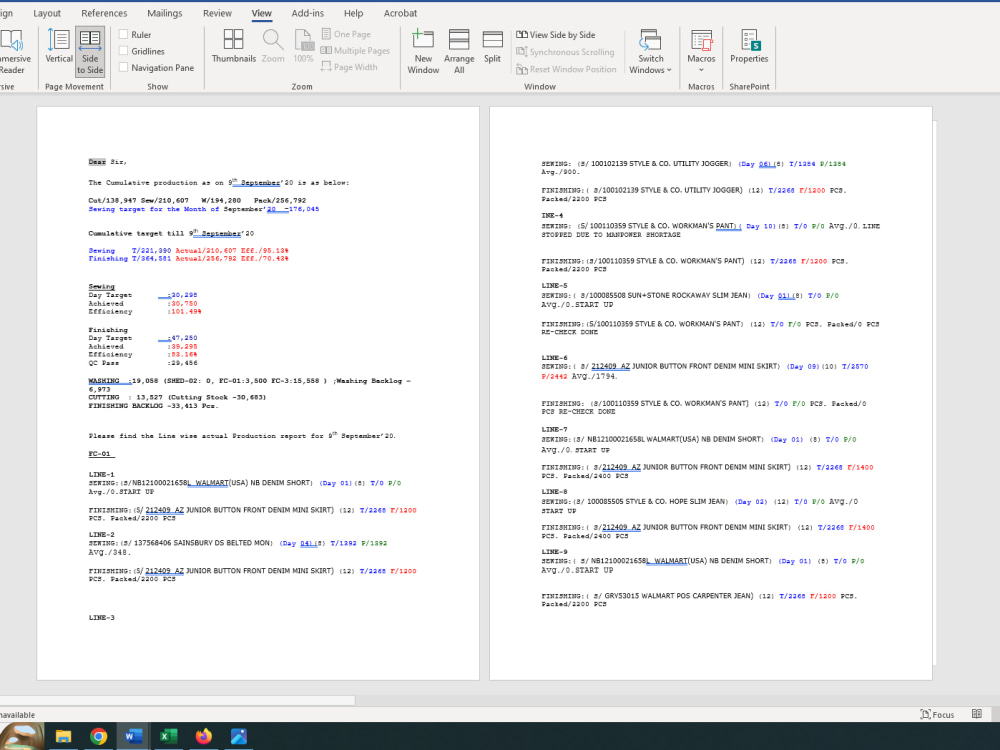Open a New Window

pos(423,50)
